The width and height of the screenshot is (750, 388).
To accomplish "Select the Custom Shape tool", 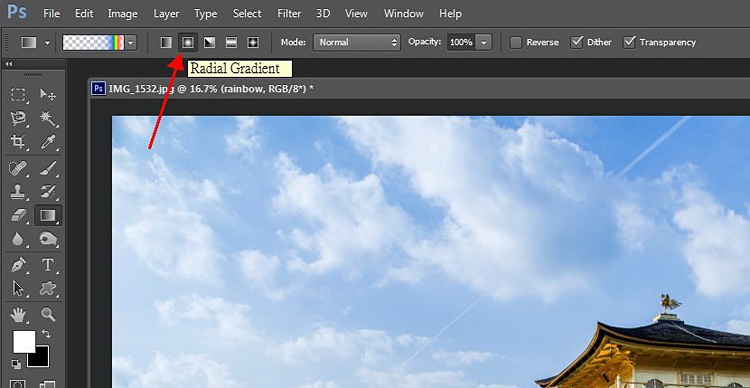I will [x=48, y=288].
